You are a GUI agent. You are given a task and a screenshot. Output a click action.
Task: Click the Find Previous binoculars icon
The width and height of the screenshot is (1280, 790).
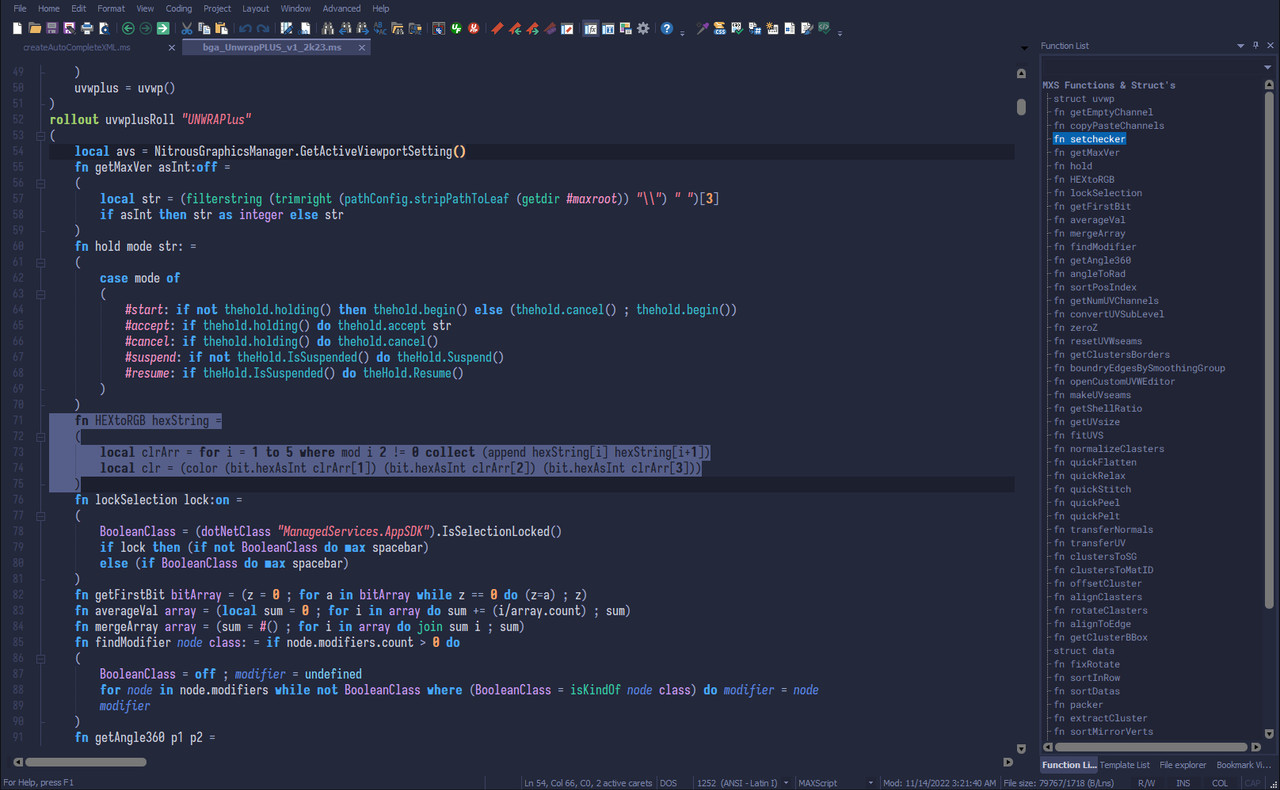point(345,28)
